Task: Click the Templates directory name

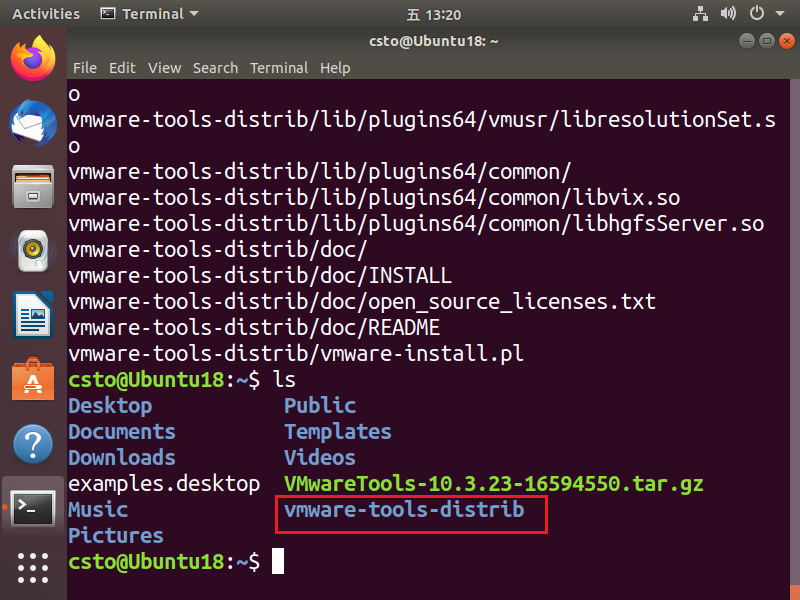Action: 338,432
